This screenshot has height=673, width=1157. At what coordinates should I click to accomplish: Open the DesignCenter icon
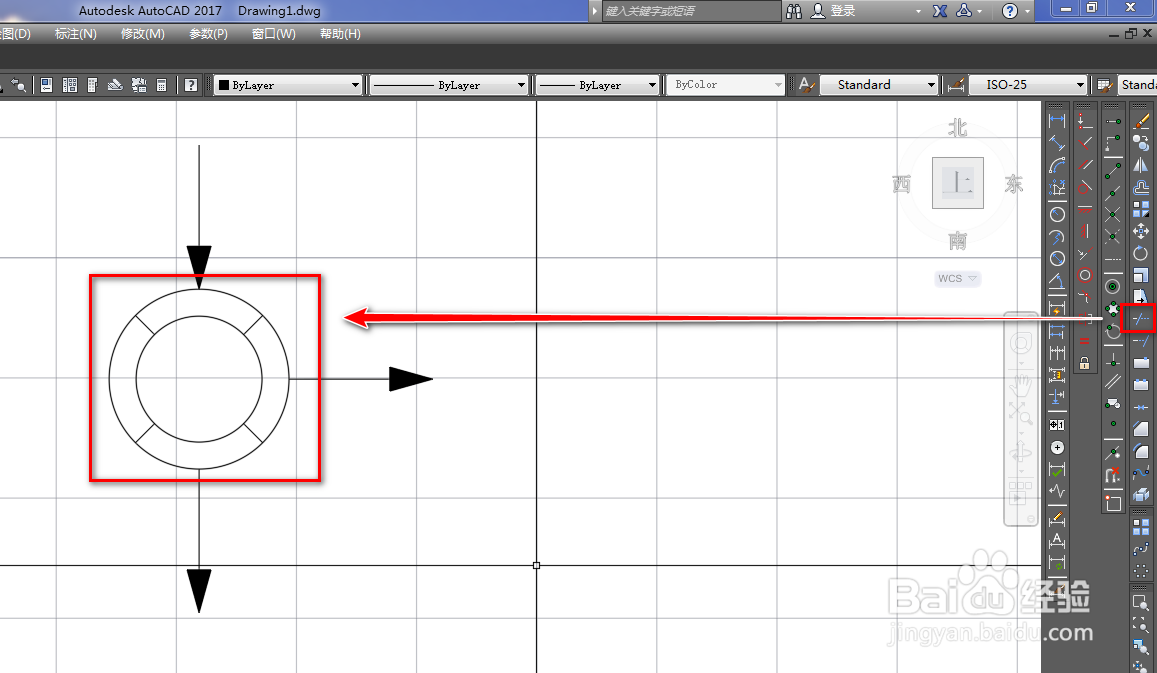tap(70, 85)
